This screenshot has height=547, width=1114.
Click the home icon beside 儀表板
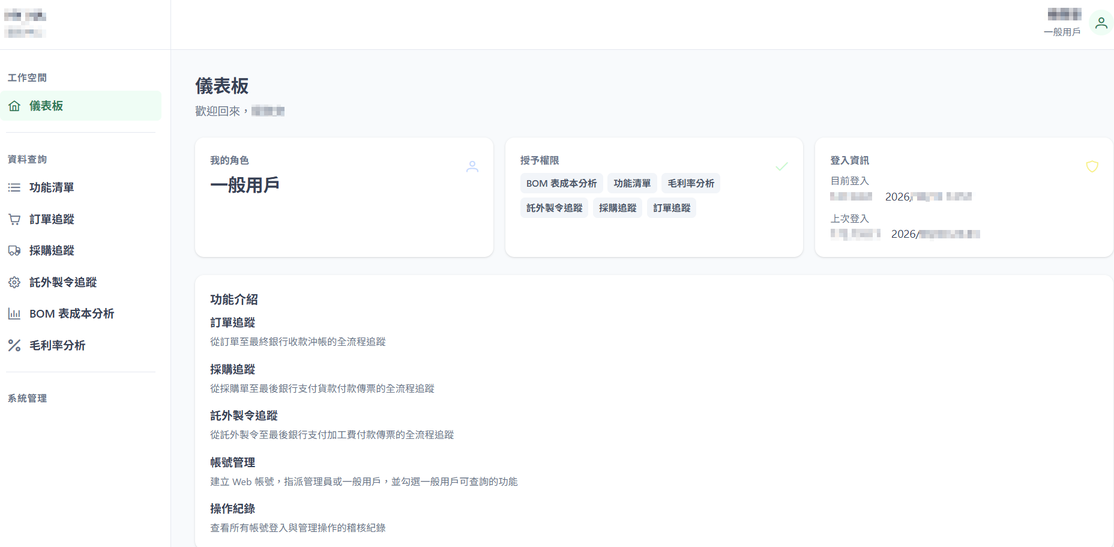point(14,107)
